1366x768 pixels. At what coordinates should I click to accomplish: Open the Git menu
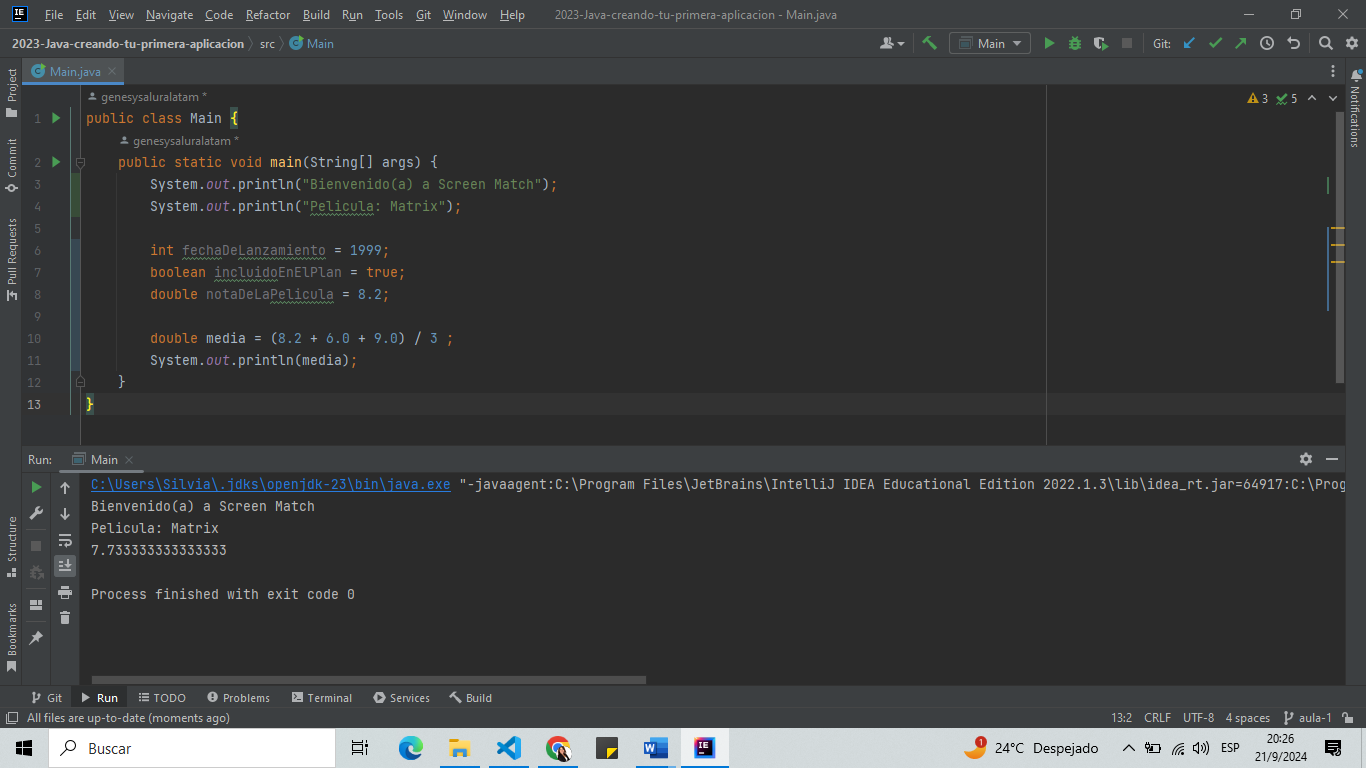point(423,15)
